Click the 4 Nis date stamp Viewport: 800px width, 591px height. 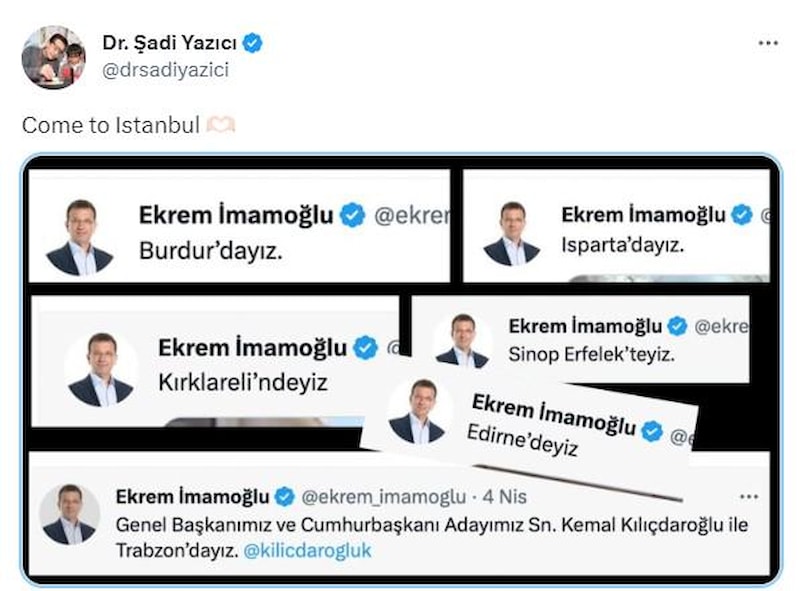505,497
